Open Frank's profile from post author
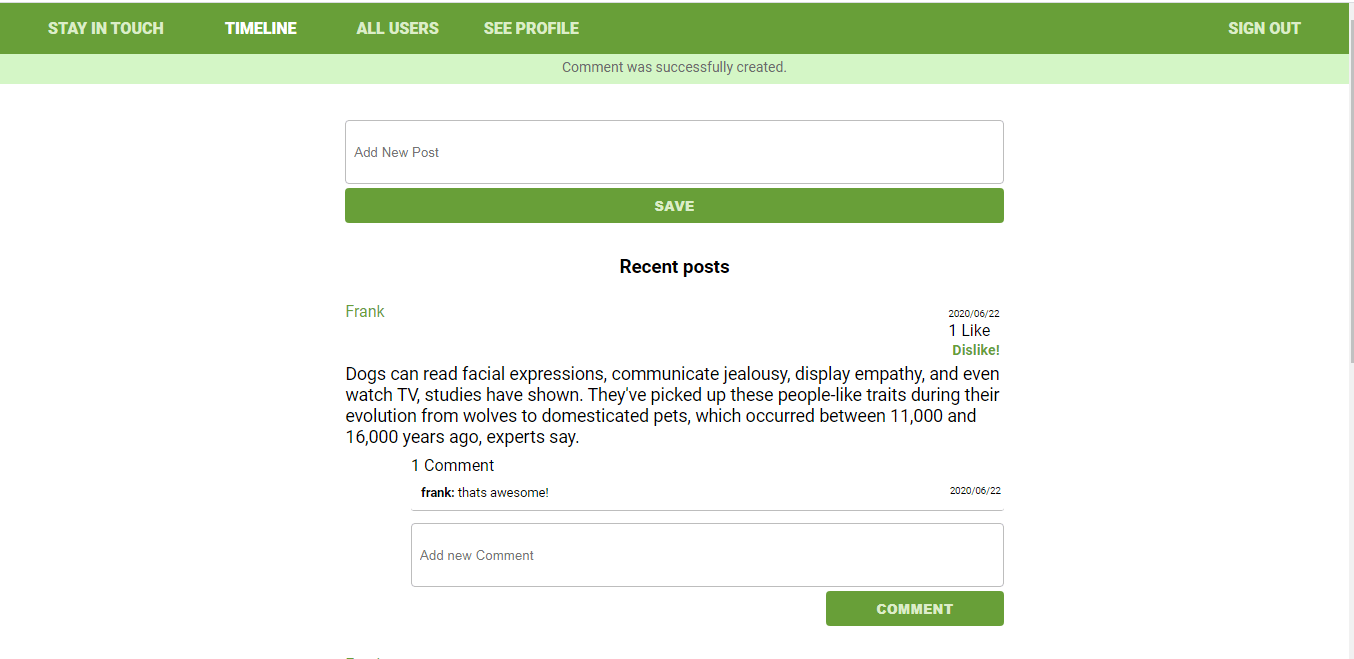Image resolution: width=1354 pixels, height=659 pixels. pos(365,311)
